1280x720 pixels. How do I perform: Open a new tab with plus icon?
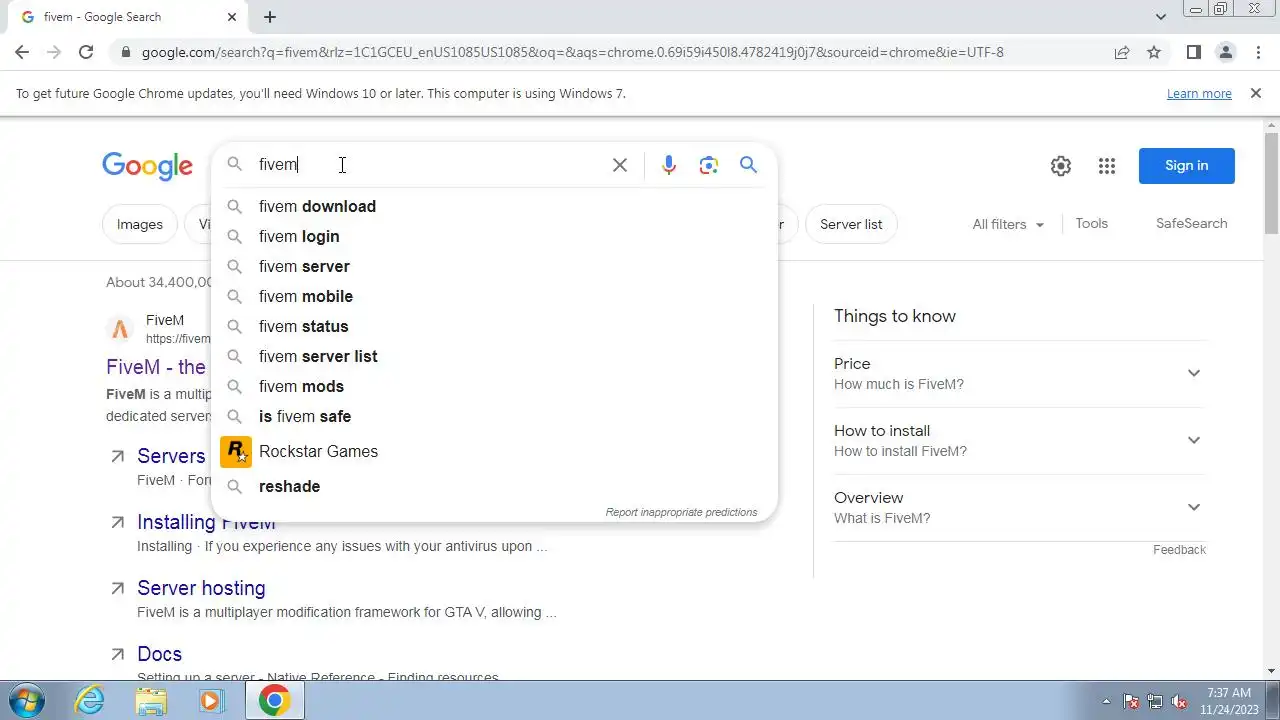tap(270, 17)
